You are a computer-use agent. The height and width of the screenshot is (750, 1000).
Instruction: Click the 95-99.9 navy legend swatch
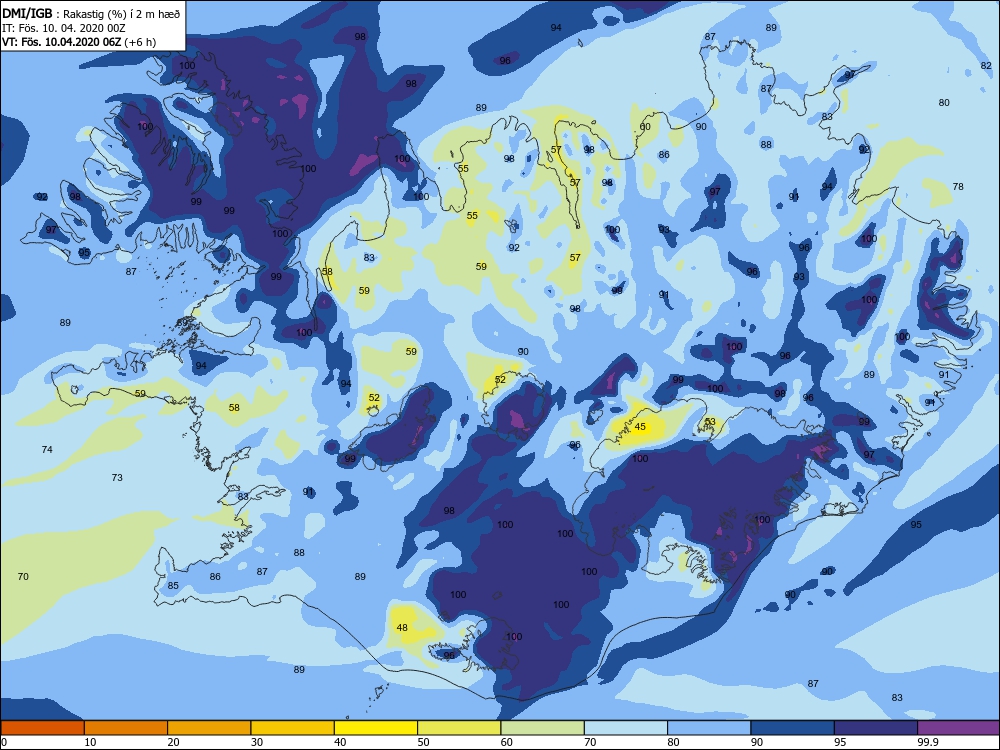point(876,728)
